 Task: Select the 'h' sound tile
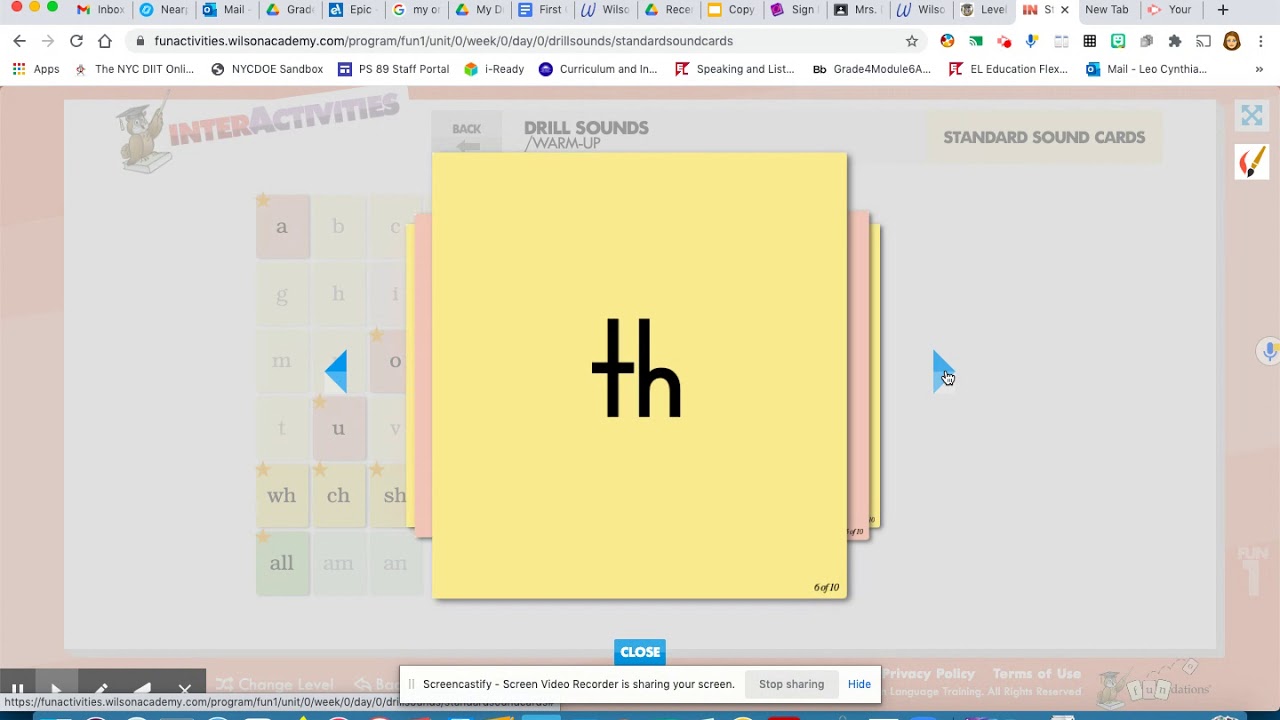[338, 294]
